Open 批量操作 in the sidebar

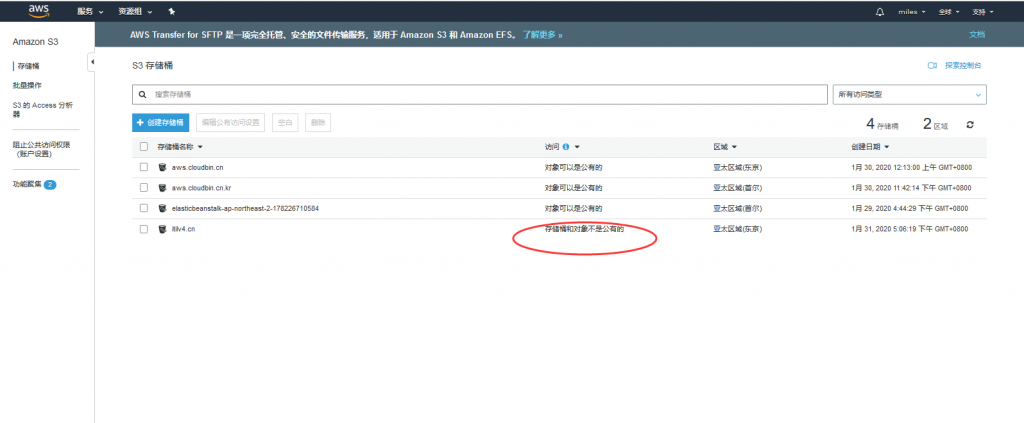pos(27,86)
